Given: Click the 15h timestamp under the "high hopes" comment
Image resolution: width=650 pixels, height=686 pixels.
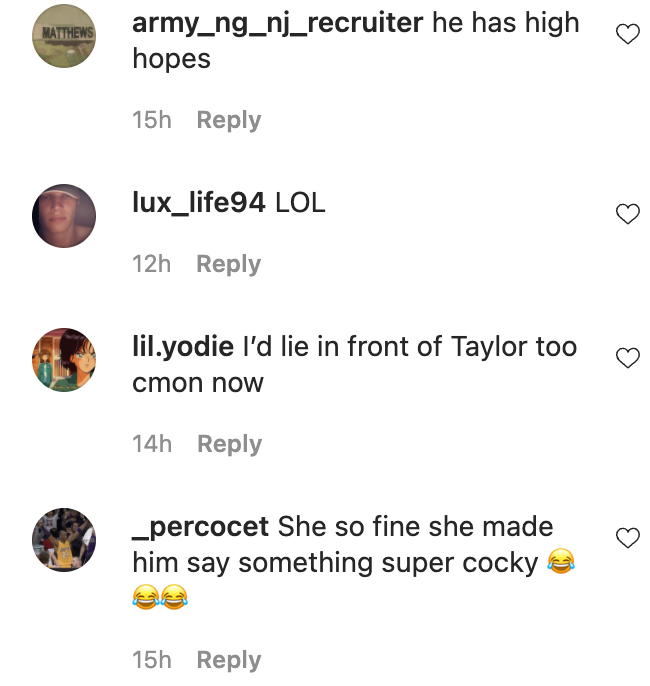Looking at the screenshot, I should click(x=152, y=120).
